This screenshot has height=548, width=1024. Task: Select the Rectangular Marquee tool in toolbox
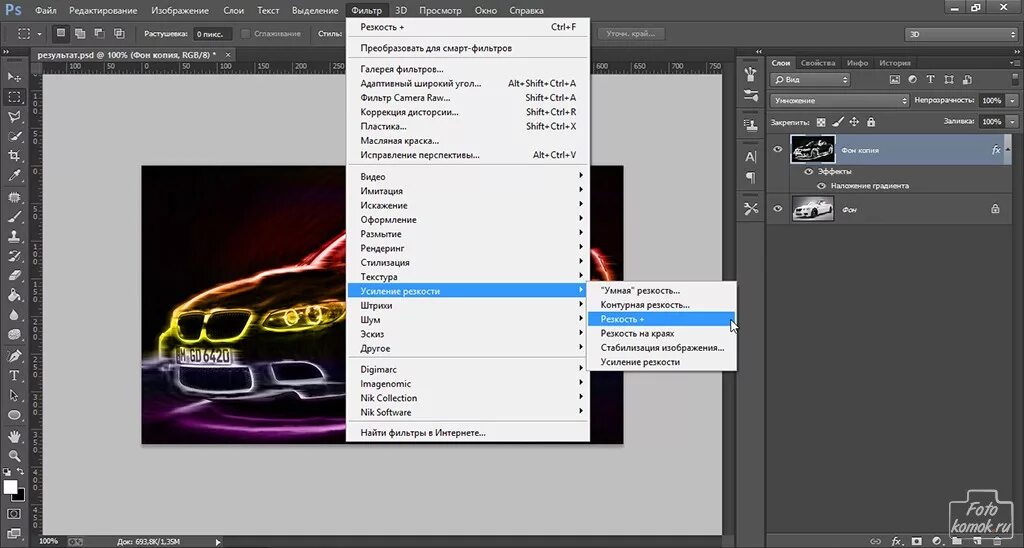(x=14, y=97)
